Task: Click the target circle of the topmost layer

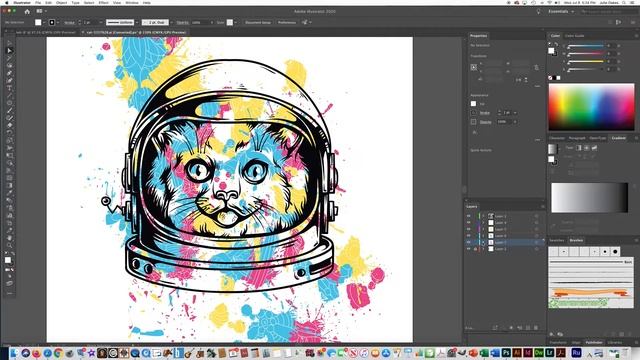Action: 536,216
